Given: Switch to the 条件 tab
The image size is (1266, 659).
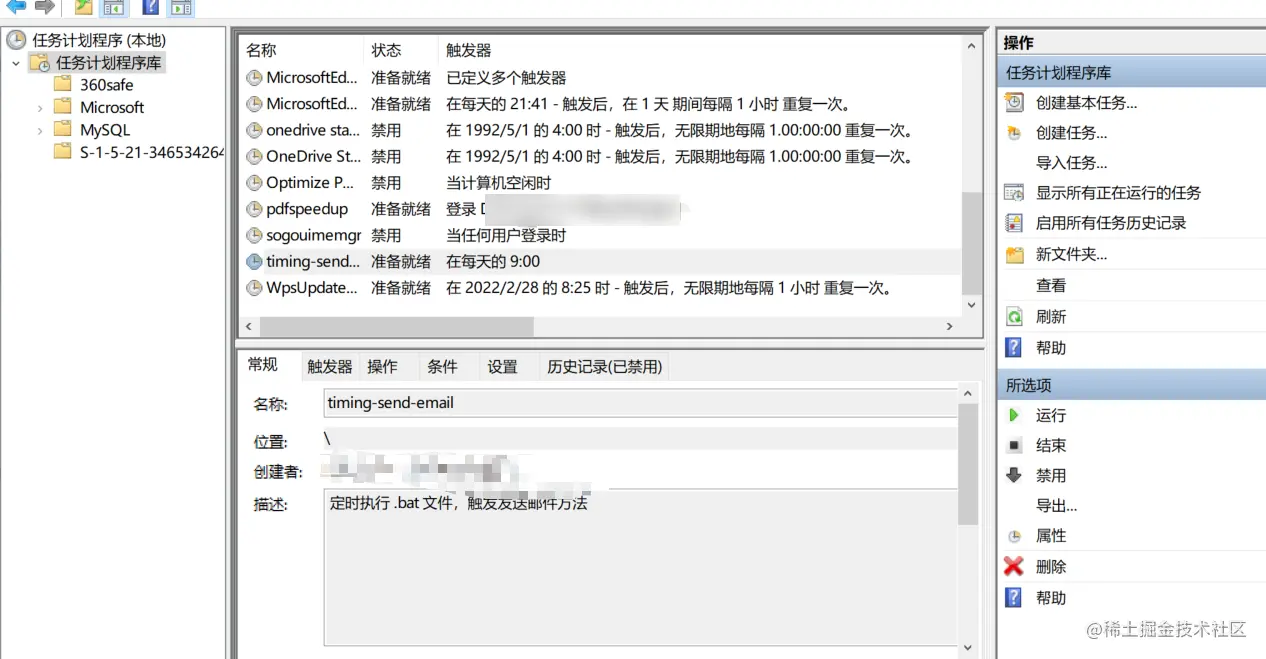Looking at the screenshot, I should [x=442, y=367].
